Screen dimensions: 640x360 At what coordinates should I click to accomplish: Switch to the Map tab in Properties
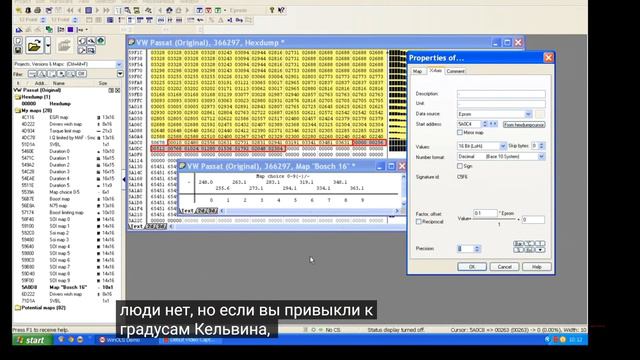click(x=417, y=71)
